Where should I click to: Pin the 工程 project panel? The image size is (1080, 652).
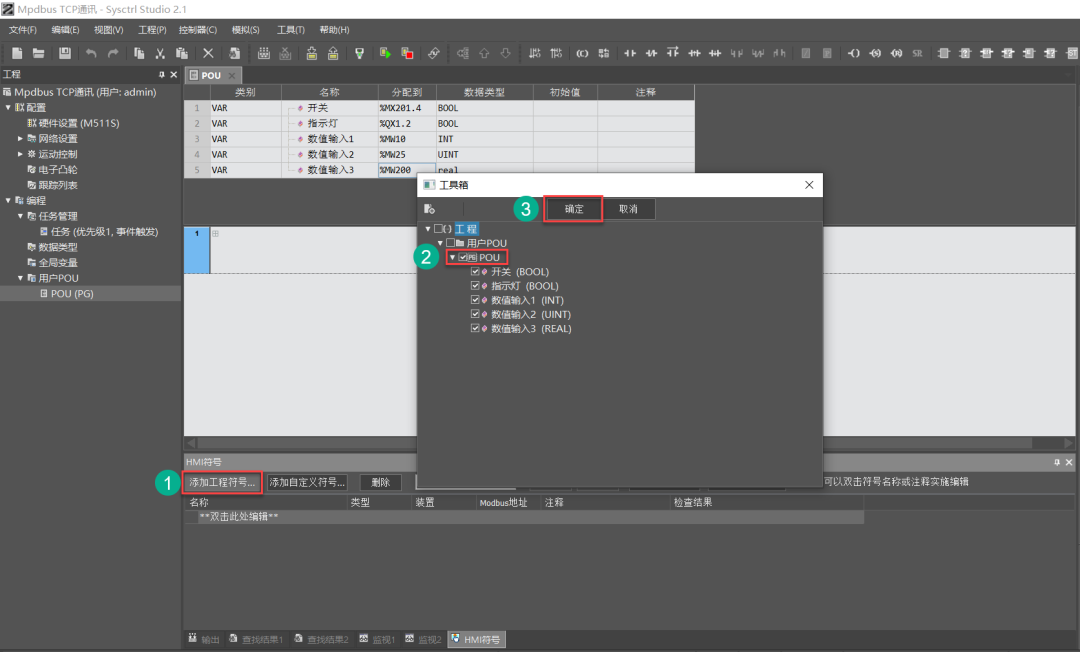pyautogui.click(x=162, y=74)
